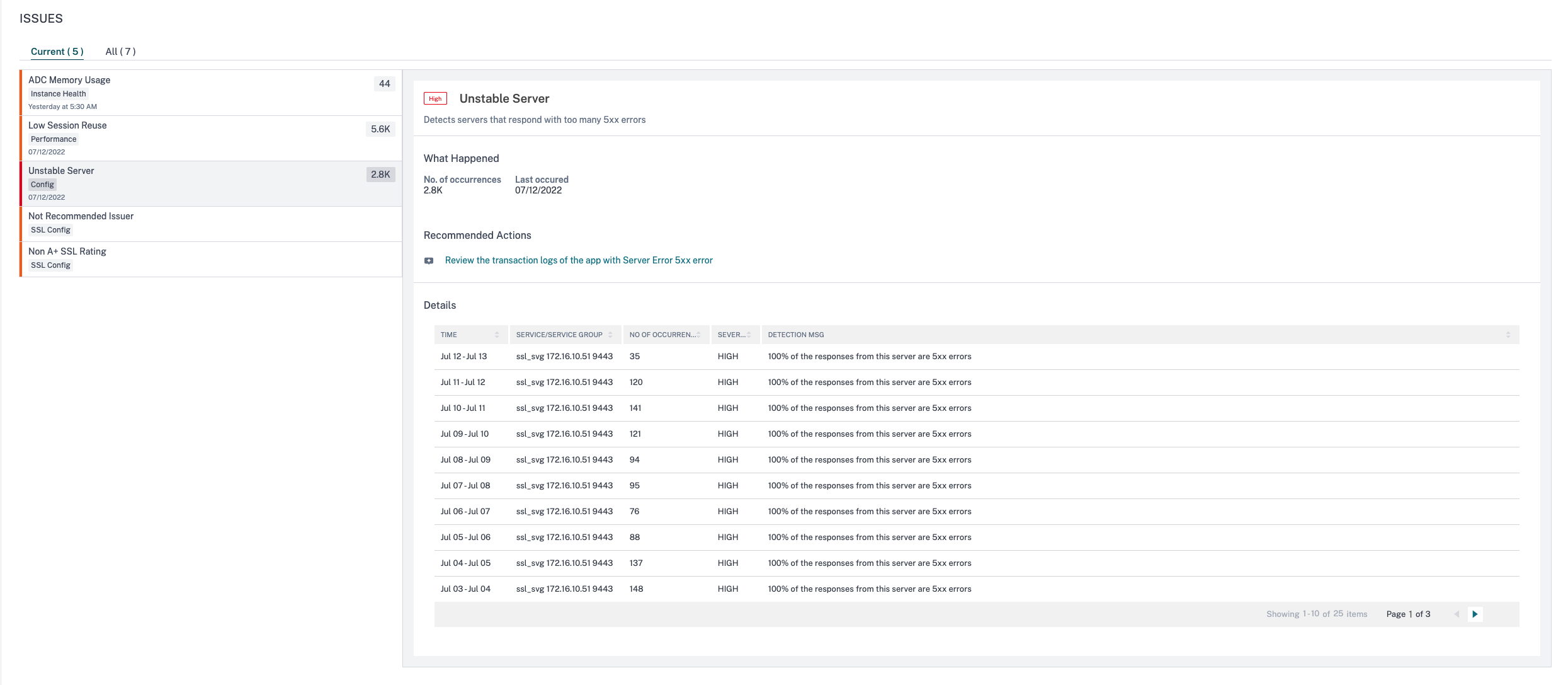The width and height of the screenshot is (1568, 685).
Task: Select the Current (5) tab
Action: [x=57, y=52]
